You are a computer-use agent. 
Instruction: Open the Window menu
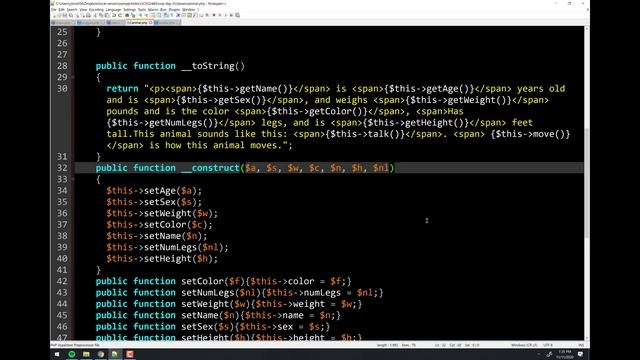tap(189, 9)
